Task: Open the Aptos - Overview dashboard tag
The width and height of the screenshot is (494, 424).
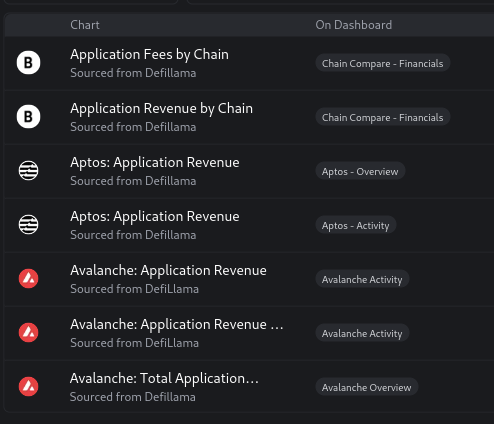Action: 360,171
